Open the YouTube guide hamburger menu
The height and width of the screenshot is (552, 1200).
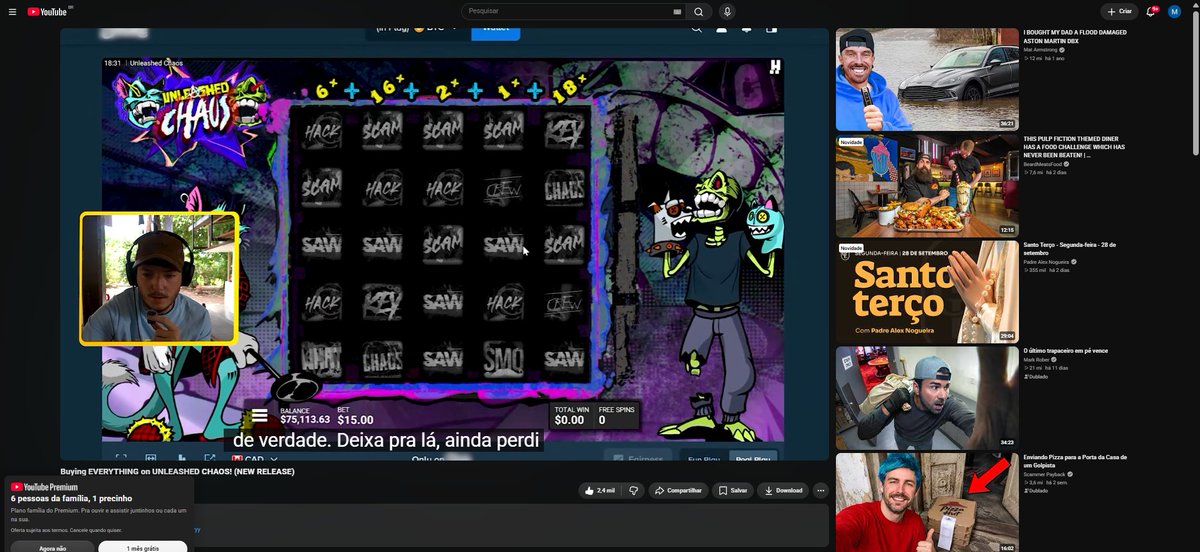pyautogui.click(x=12, y=11)
